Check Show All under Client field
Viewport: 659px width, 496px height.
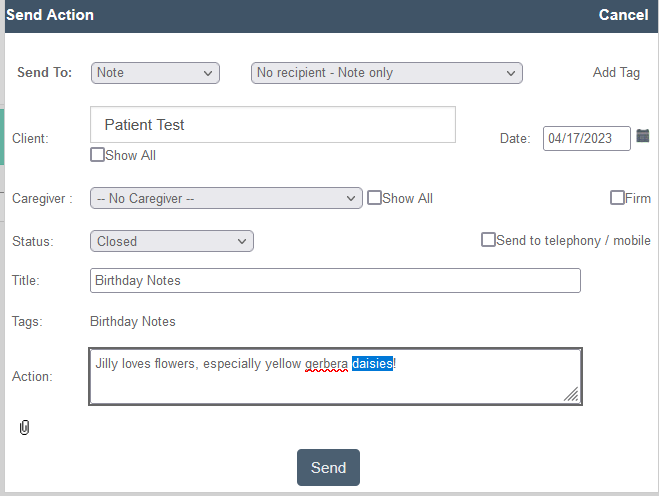click(x=97, y=155)
